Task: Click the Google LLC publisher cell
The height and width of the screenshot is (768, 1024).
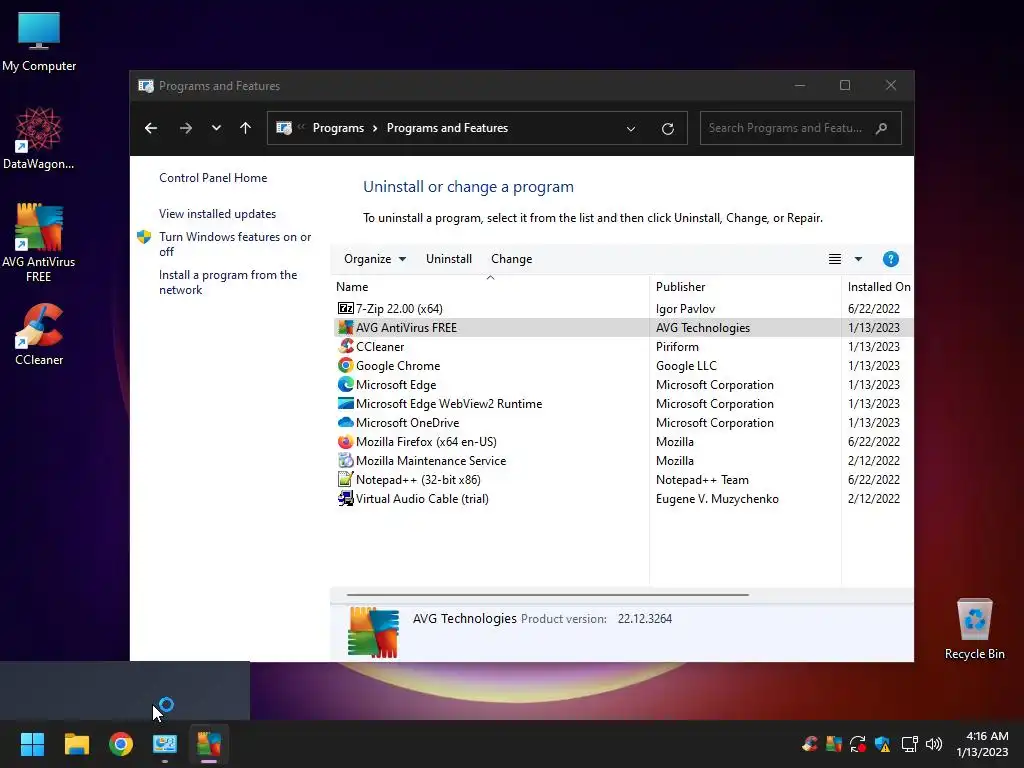Action: point(686,366)
